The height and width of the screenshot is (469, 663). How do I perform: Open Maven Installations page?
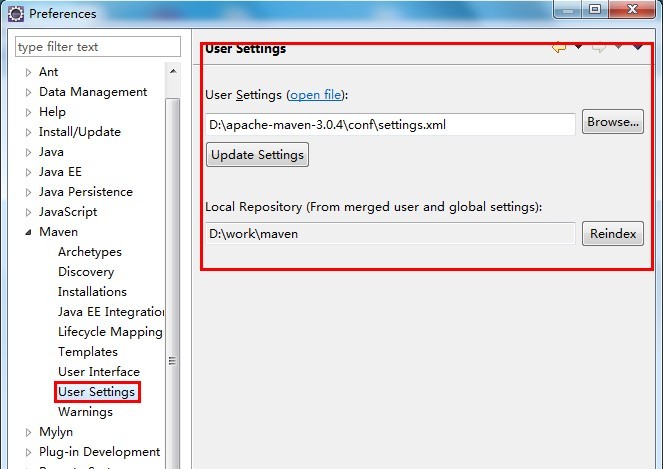(x=92, y=292)
